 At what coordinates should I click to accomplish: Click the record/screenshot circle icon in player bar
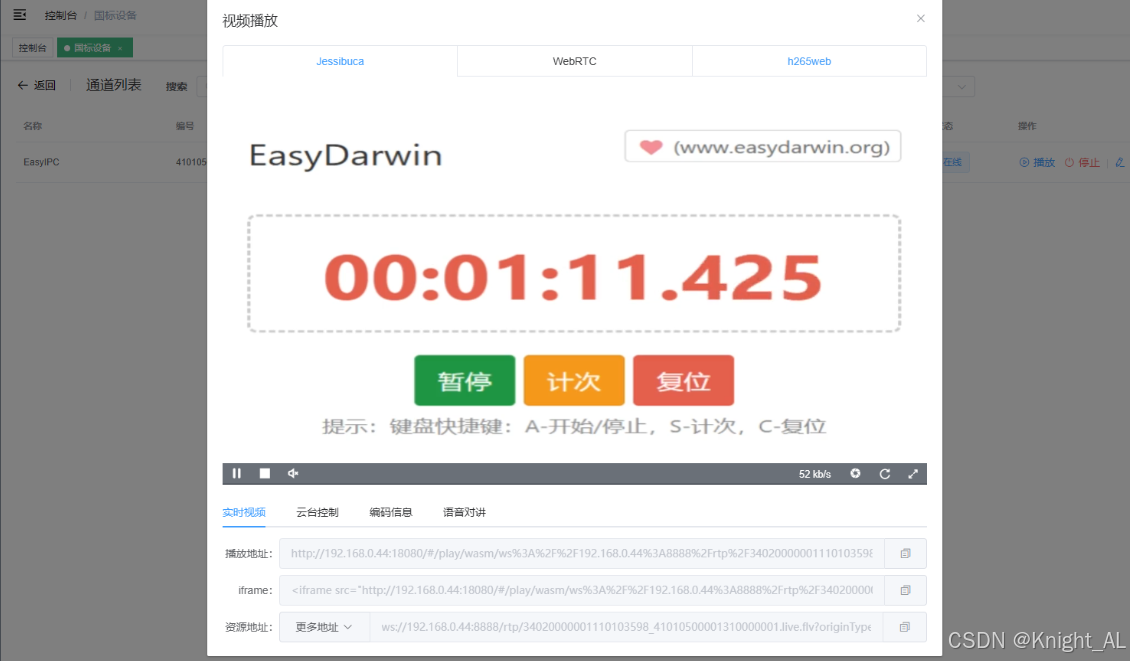tap(855, 474)
